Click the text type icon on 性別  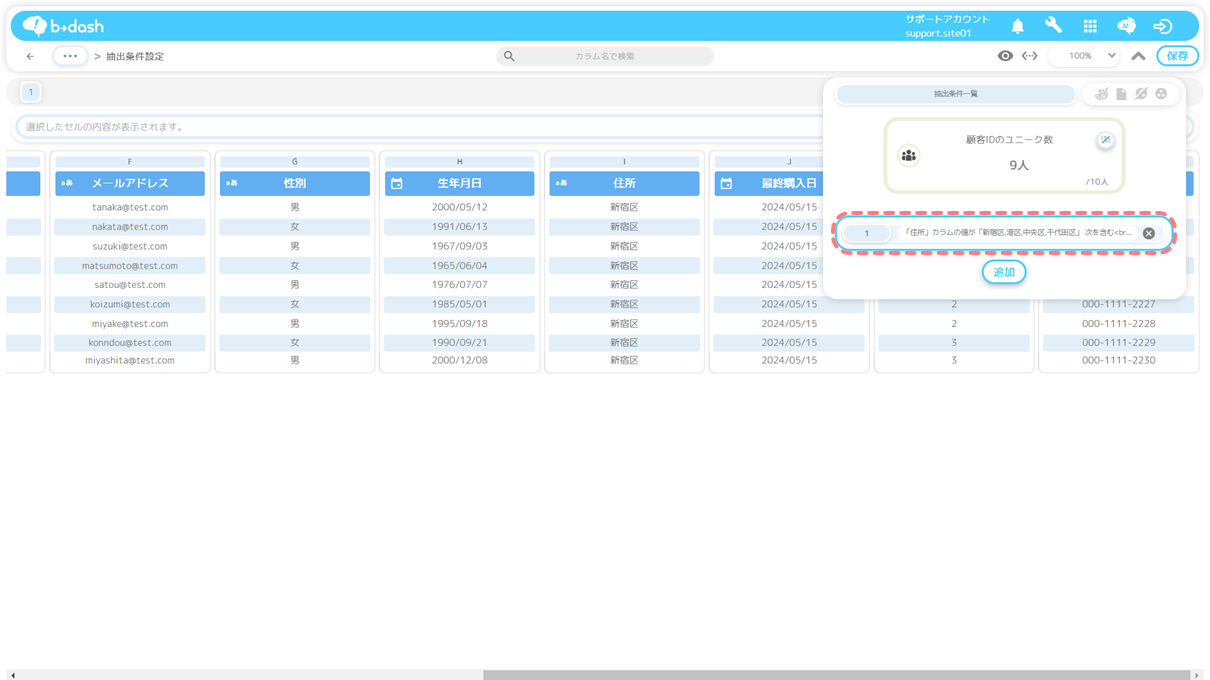click(x=232, y=184)
